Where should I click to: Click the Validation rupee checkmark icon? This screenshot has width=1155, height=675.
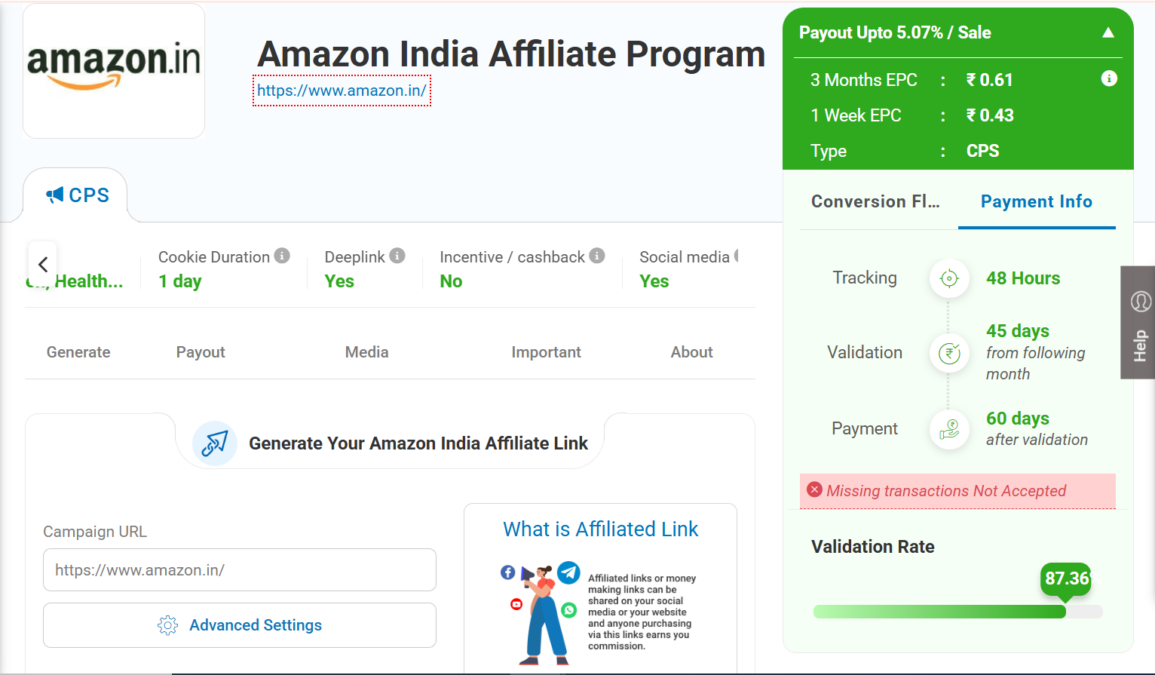tap(949, 352)
